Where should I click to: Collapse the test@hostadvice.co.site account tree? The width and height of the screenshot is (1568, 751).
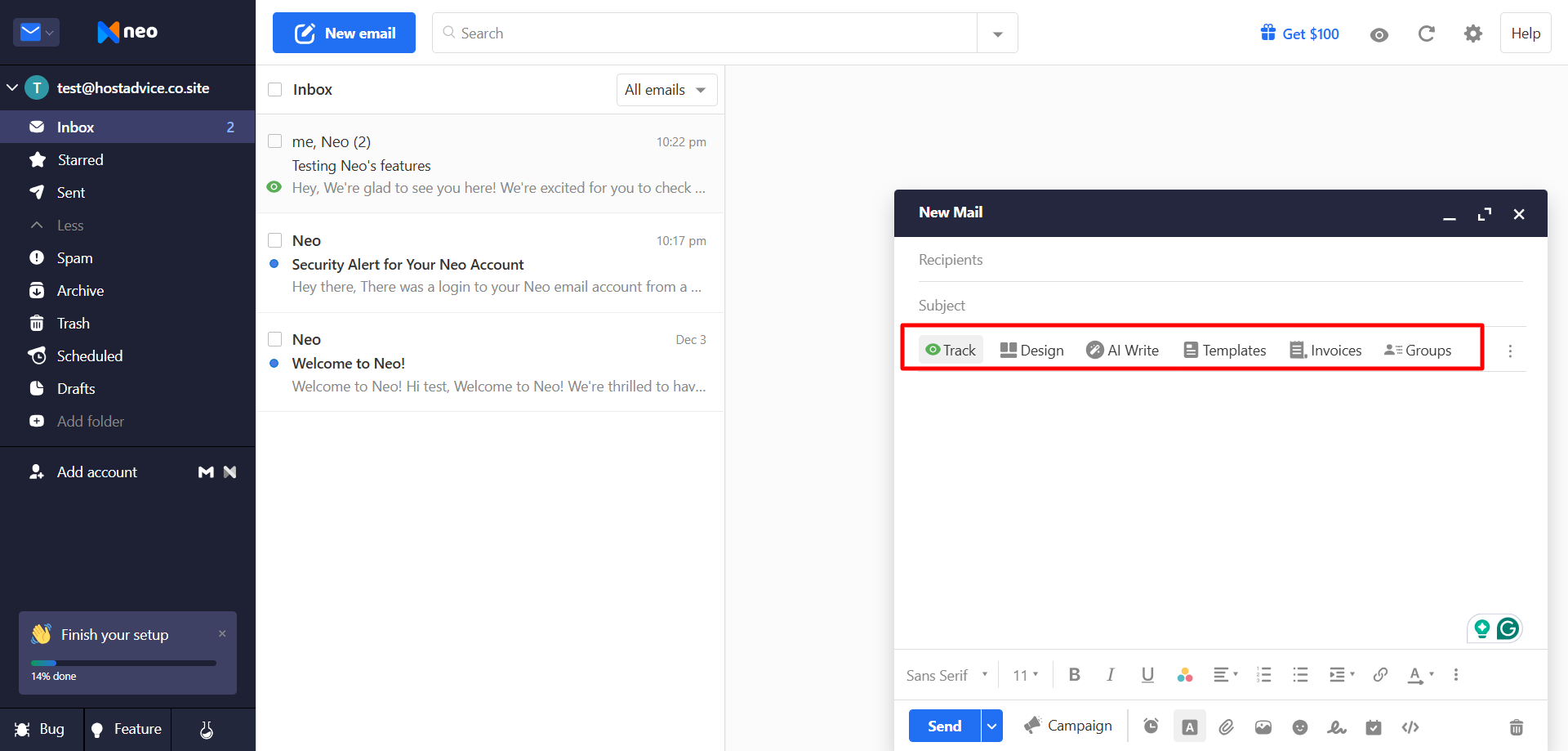[x=12, y=87]
